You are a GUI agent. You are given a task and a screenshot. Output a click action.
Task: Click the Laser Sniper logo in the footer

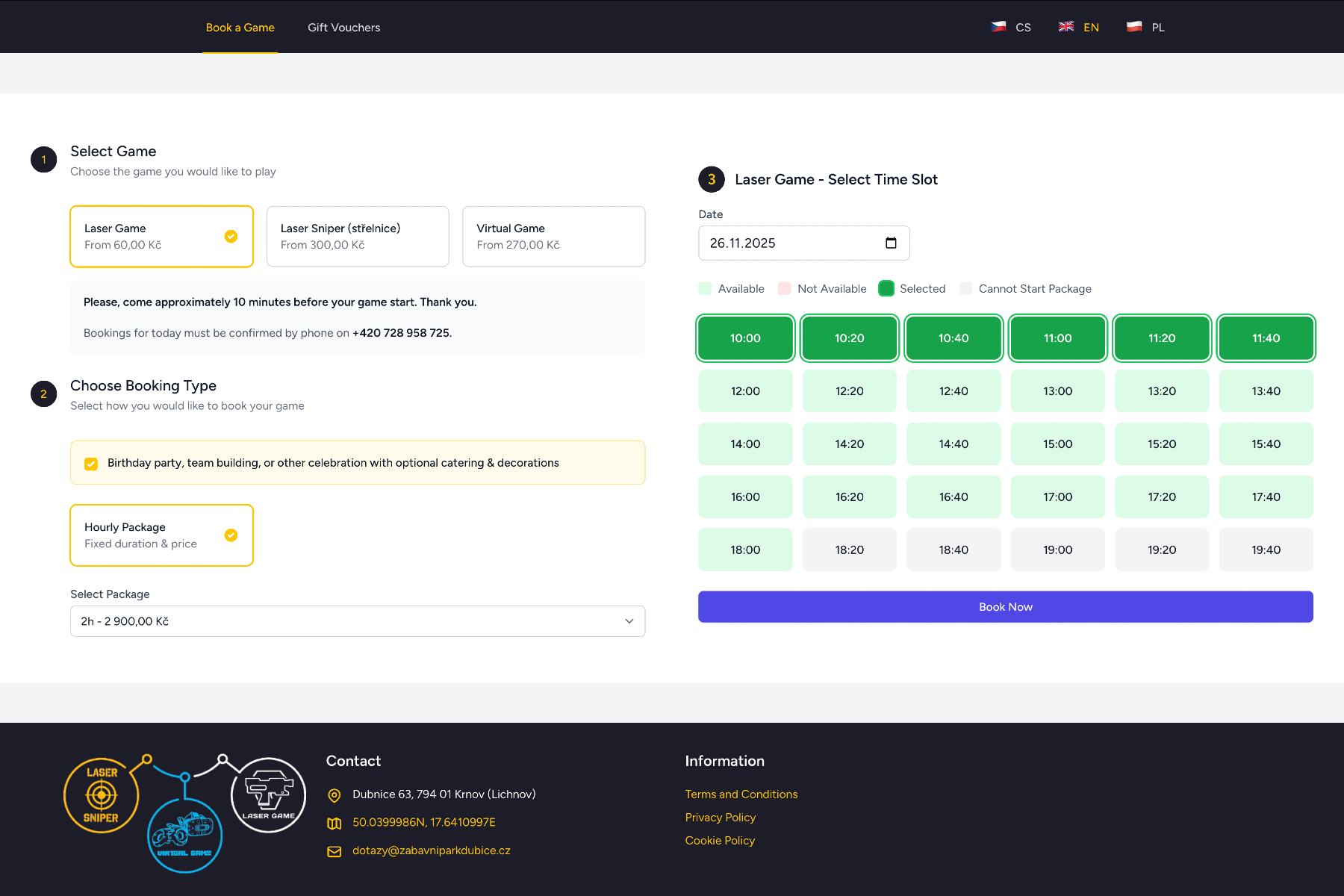(101, 794)
